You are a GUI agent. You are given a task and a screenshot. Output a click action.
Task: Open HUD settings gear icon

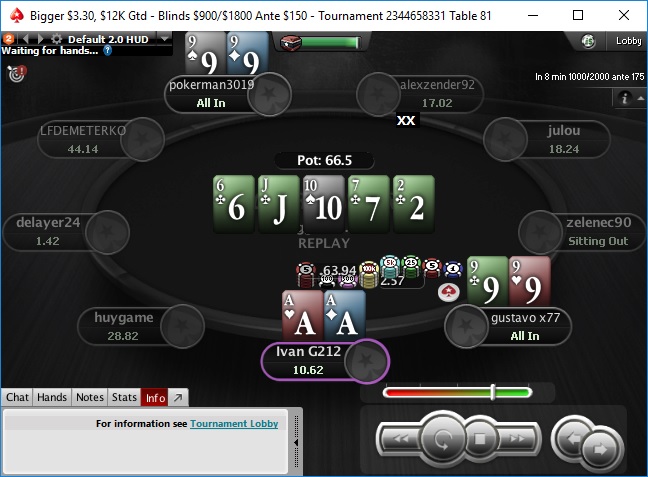click(57, 39)
